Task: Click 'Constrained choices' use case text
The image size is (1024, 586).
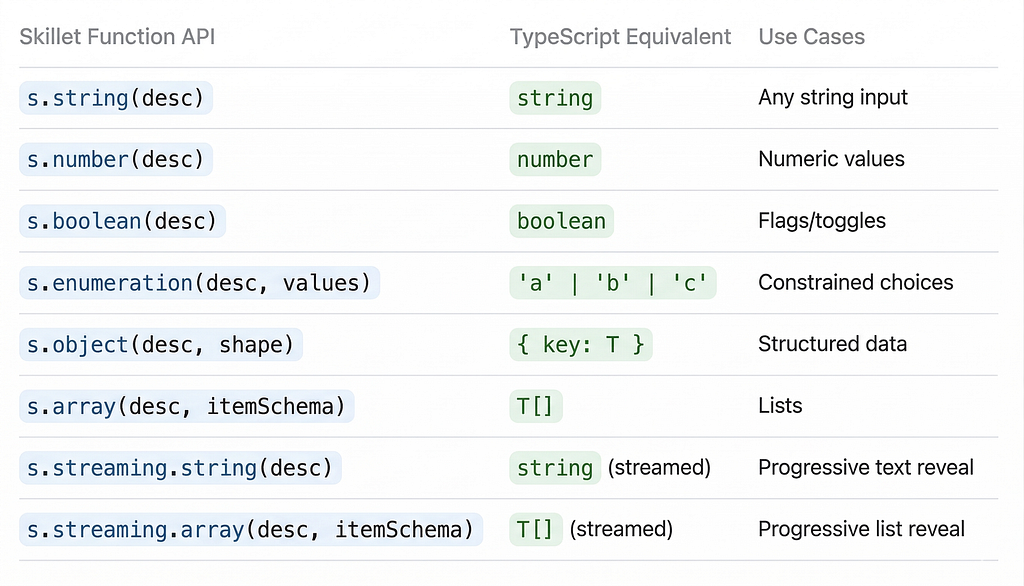Action: [856, 282]
